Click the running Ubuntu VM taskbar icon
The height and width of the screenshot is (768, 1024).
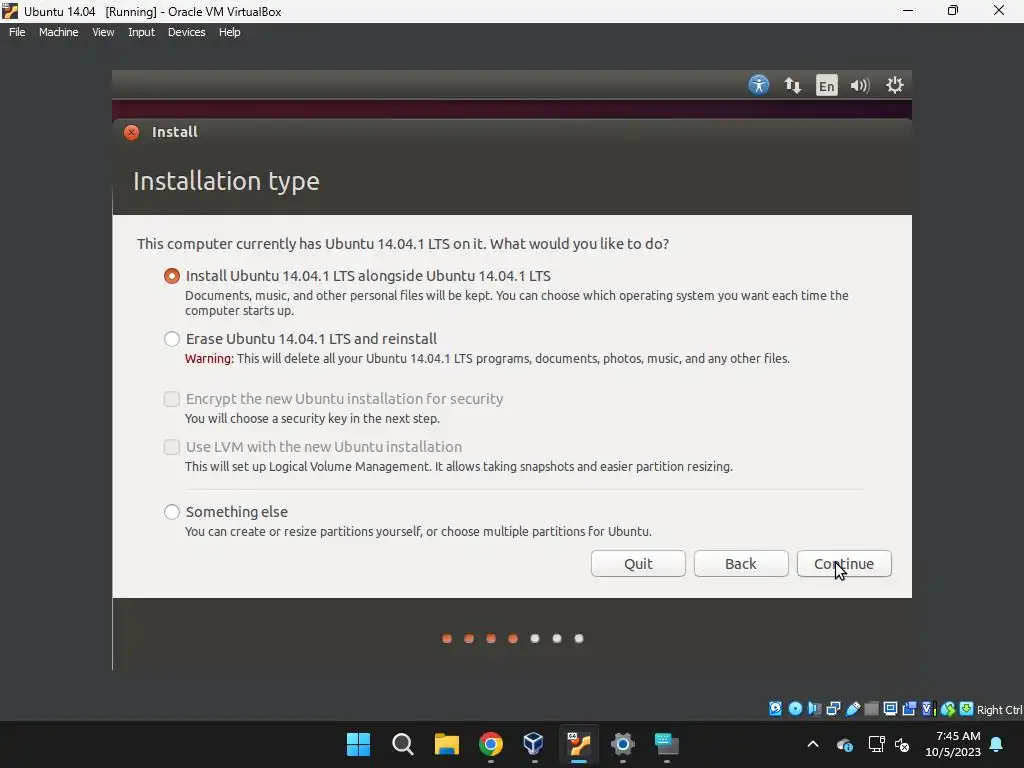[x=579, y=744]
